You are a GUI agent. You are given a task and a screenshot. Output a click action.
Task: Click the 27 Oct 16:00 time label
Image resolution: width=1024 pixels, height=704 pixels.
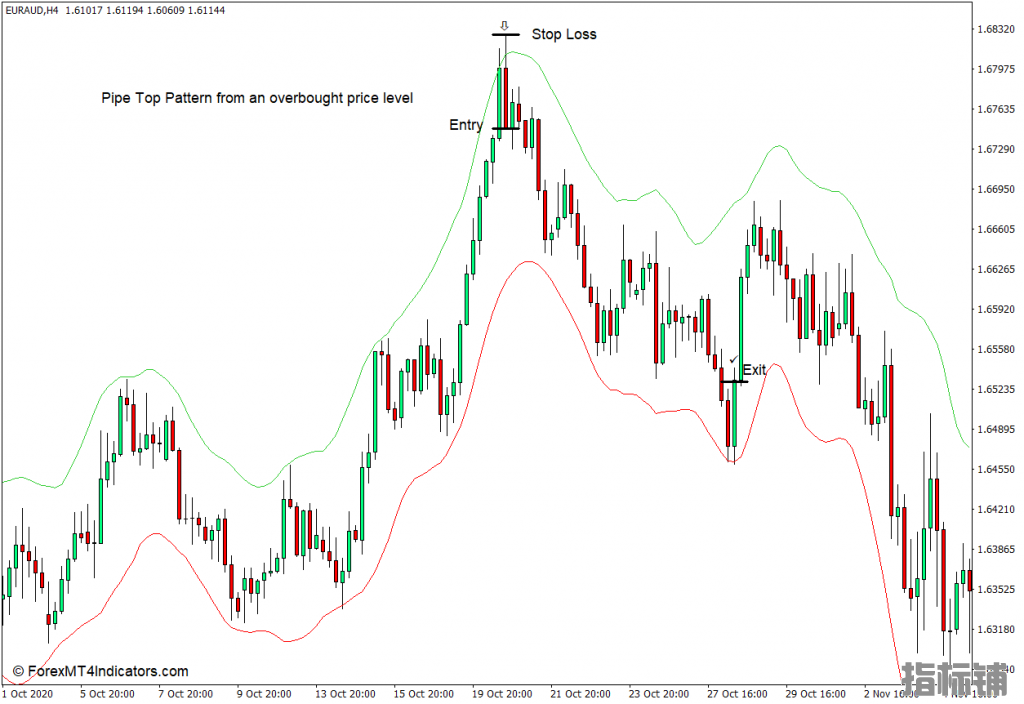coord(737,694)
